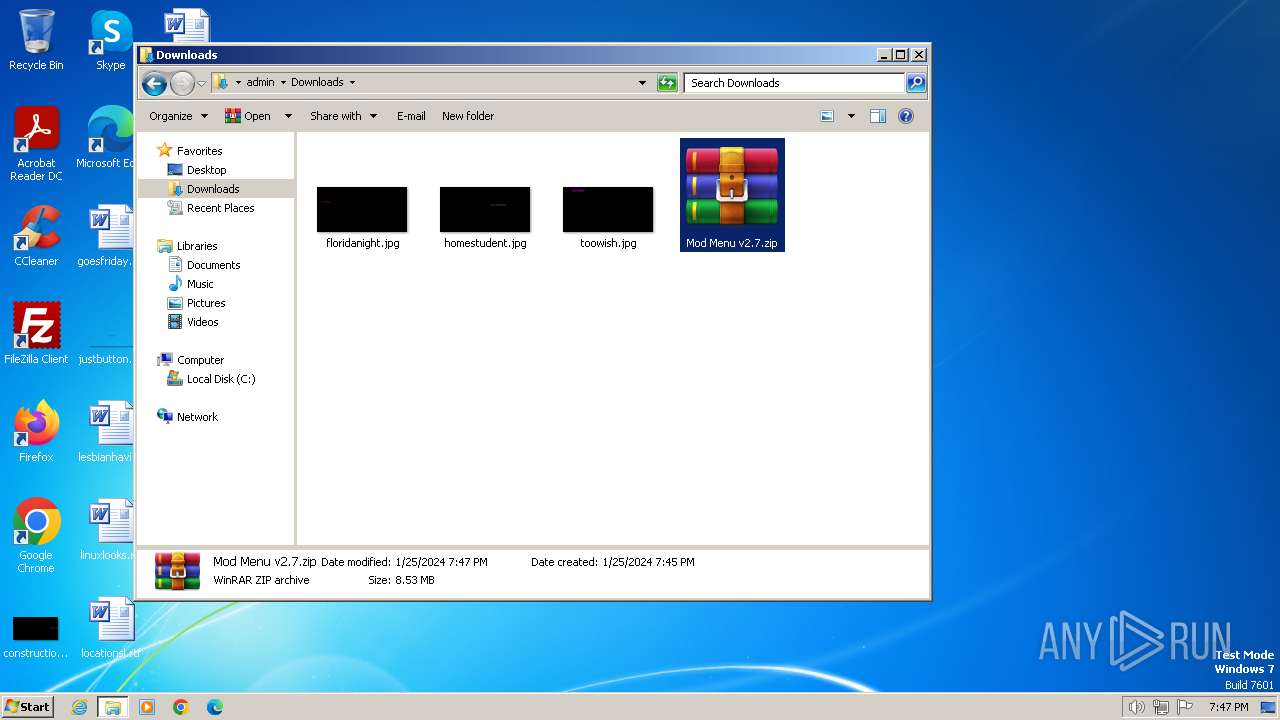Open the Share with menu
Screen dimensions: 1280x720
click(343, 116)
